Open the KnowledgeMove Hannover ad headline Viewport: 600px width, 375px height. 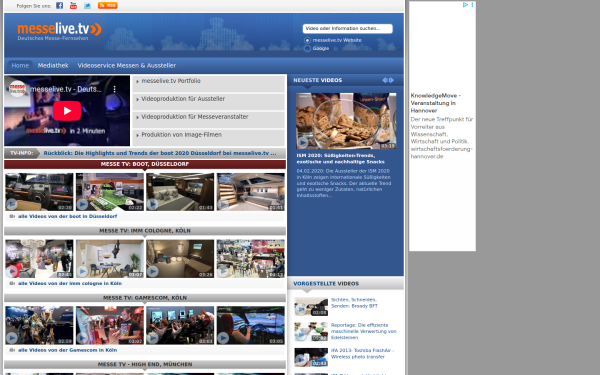(436, 103)
